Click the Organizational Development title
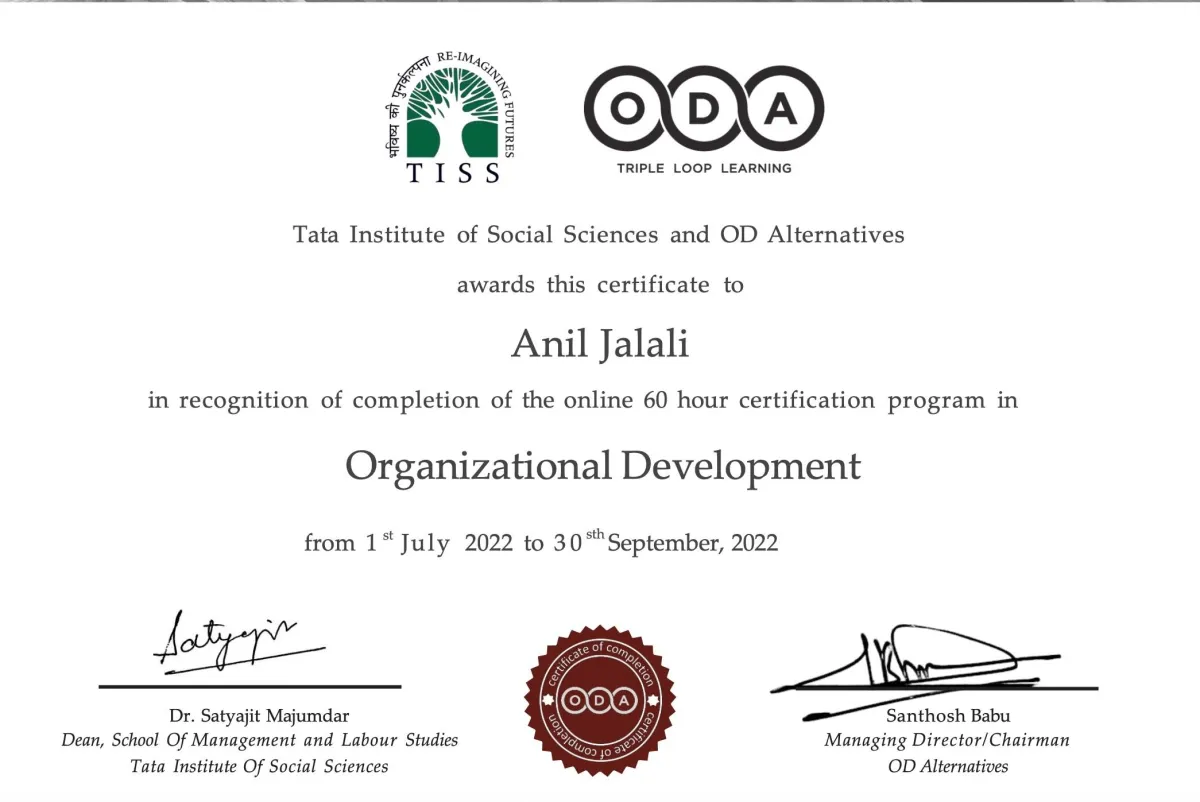The height and width of the screenshot is (802, 1200). click(x=603, y=466)
